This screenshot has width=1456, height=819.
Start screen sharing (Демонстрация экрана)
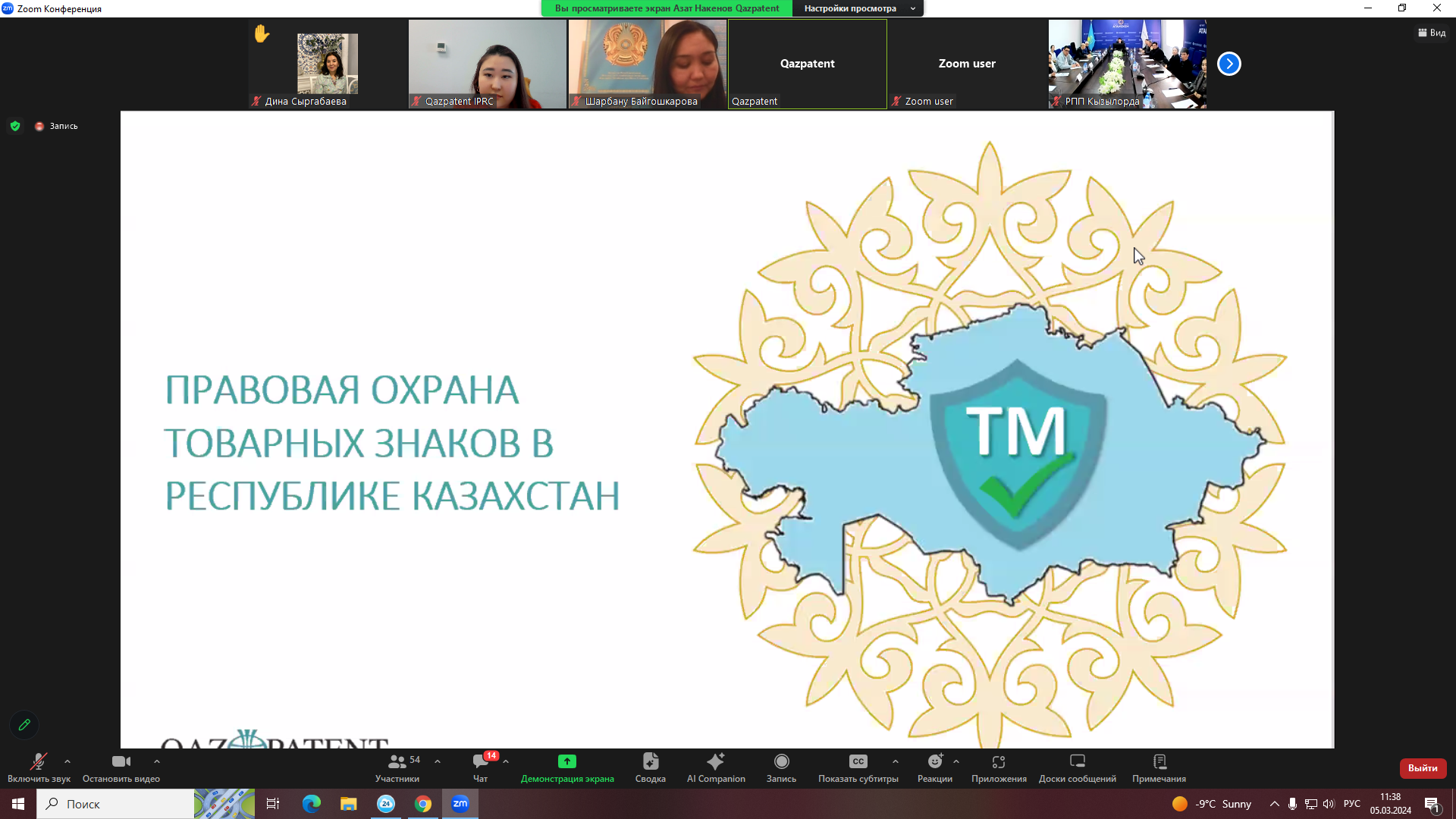[566, 767]
